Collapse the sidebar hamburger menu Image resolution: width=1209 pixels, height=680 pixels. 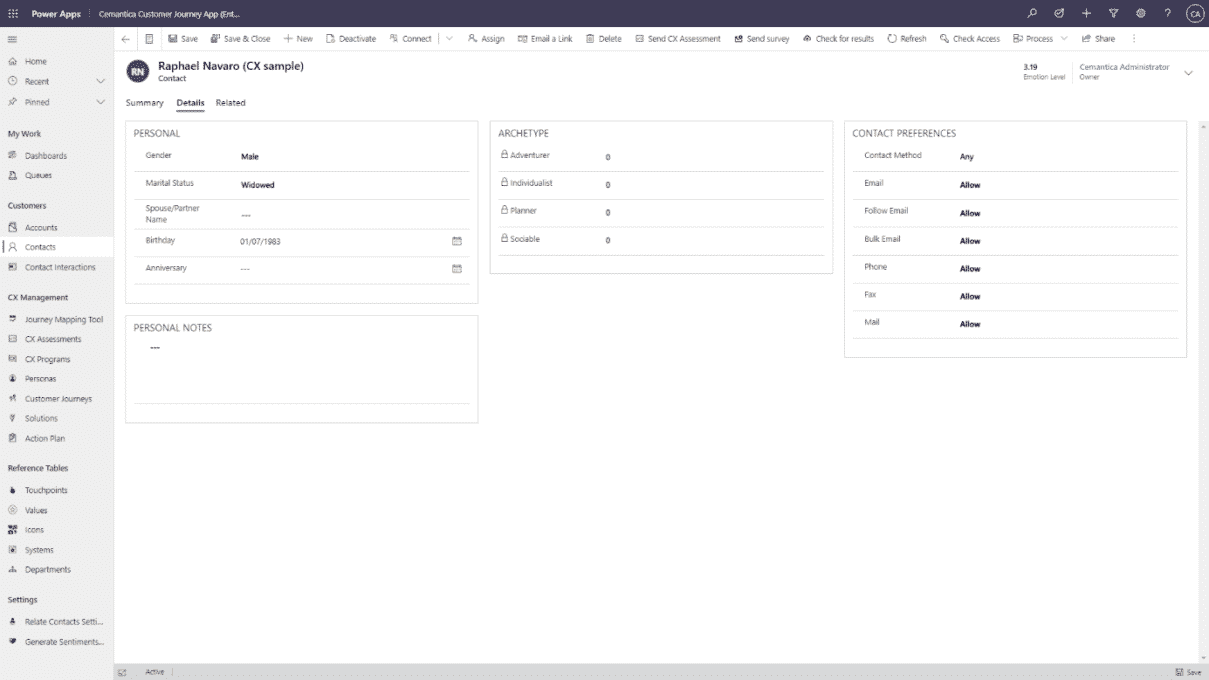[x=12, y=39]
